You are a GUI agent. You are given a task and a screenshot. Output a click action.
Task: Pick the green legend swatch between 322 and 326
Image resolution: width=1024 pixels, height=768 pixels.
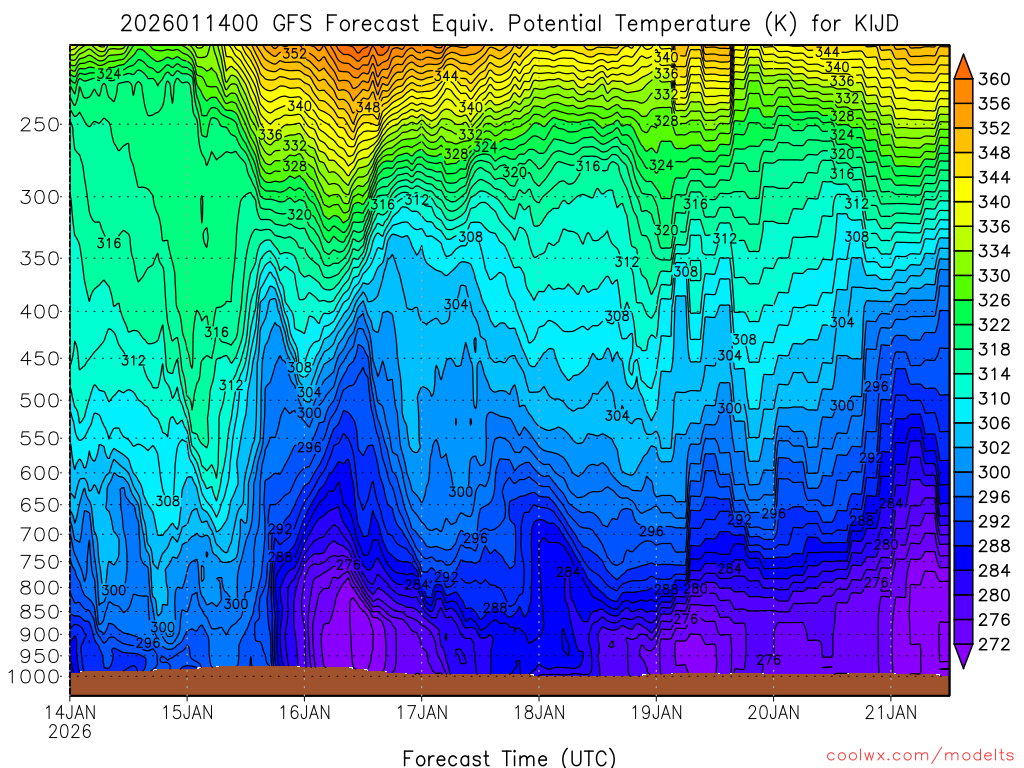pos(963,313)
